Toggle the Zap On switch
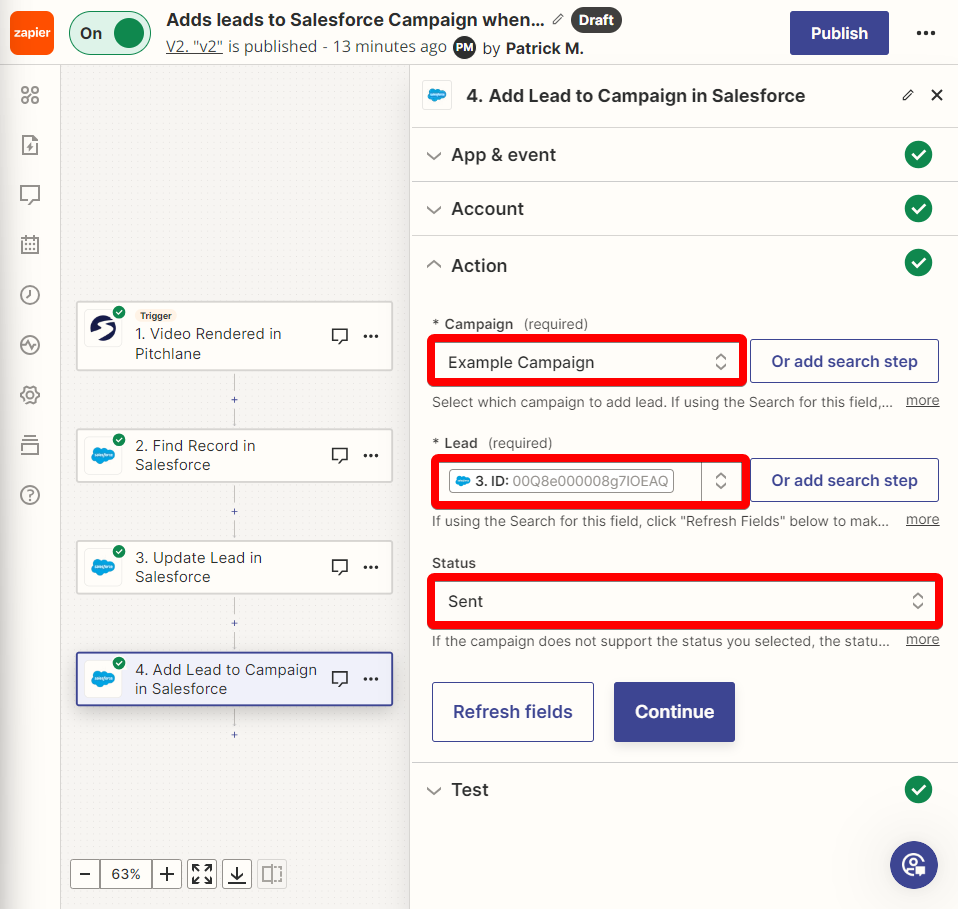 110,33
